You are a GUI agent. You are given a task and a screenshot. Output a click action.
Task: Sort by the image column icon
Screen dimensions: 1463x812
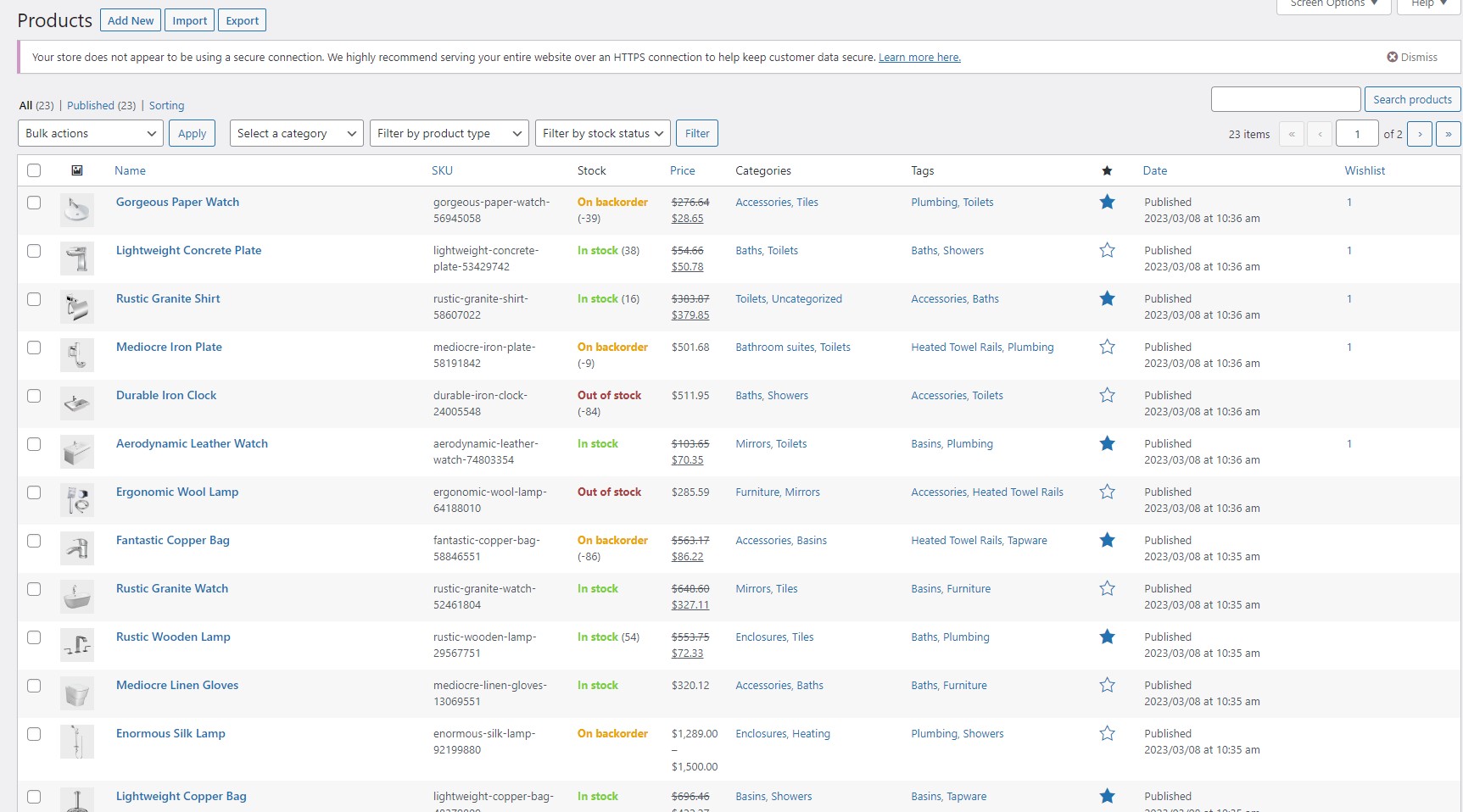(x=77, y=170)
